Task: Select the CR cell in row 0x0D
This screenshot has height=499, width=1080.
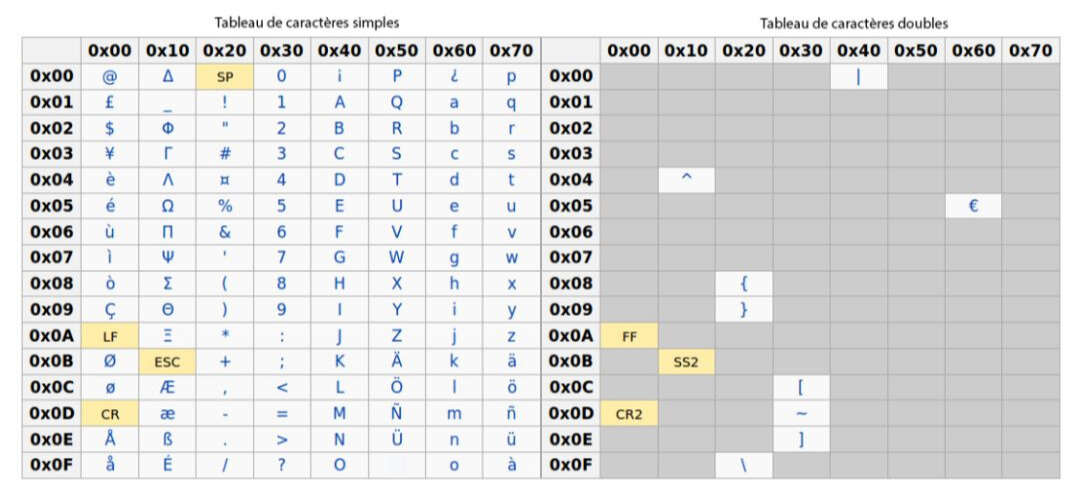Action: (x=110, y=414)
